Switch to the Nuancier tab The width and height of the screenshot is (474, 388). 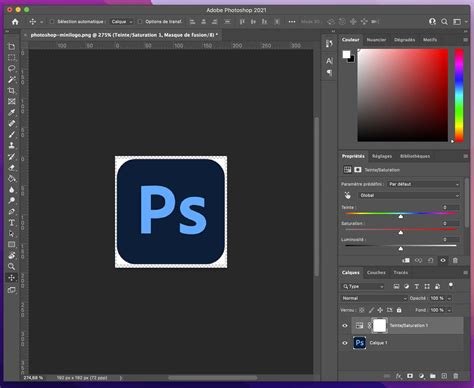pos(376,40)
